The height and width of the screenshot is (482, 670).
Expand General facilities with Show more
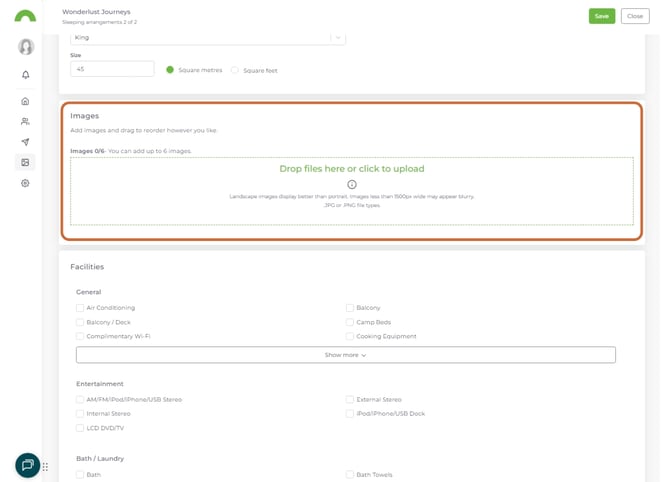pyautogui.click(x=345, y=355)
